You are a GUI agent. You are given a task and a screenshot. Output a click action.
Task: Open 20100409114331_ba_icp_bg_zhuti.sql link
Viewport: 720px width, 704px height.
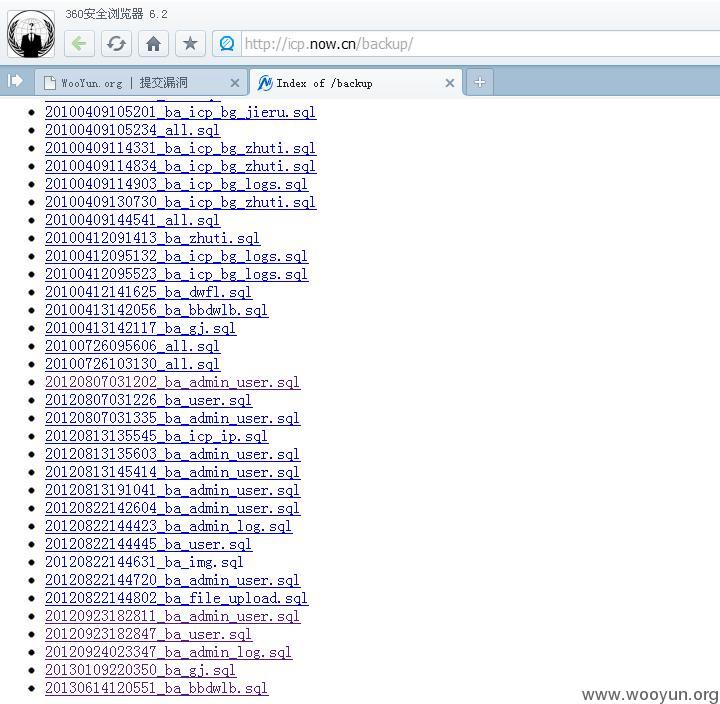pos(180,148)
